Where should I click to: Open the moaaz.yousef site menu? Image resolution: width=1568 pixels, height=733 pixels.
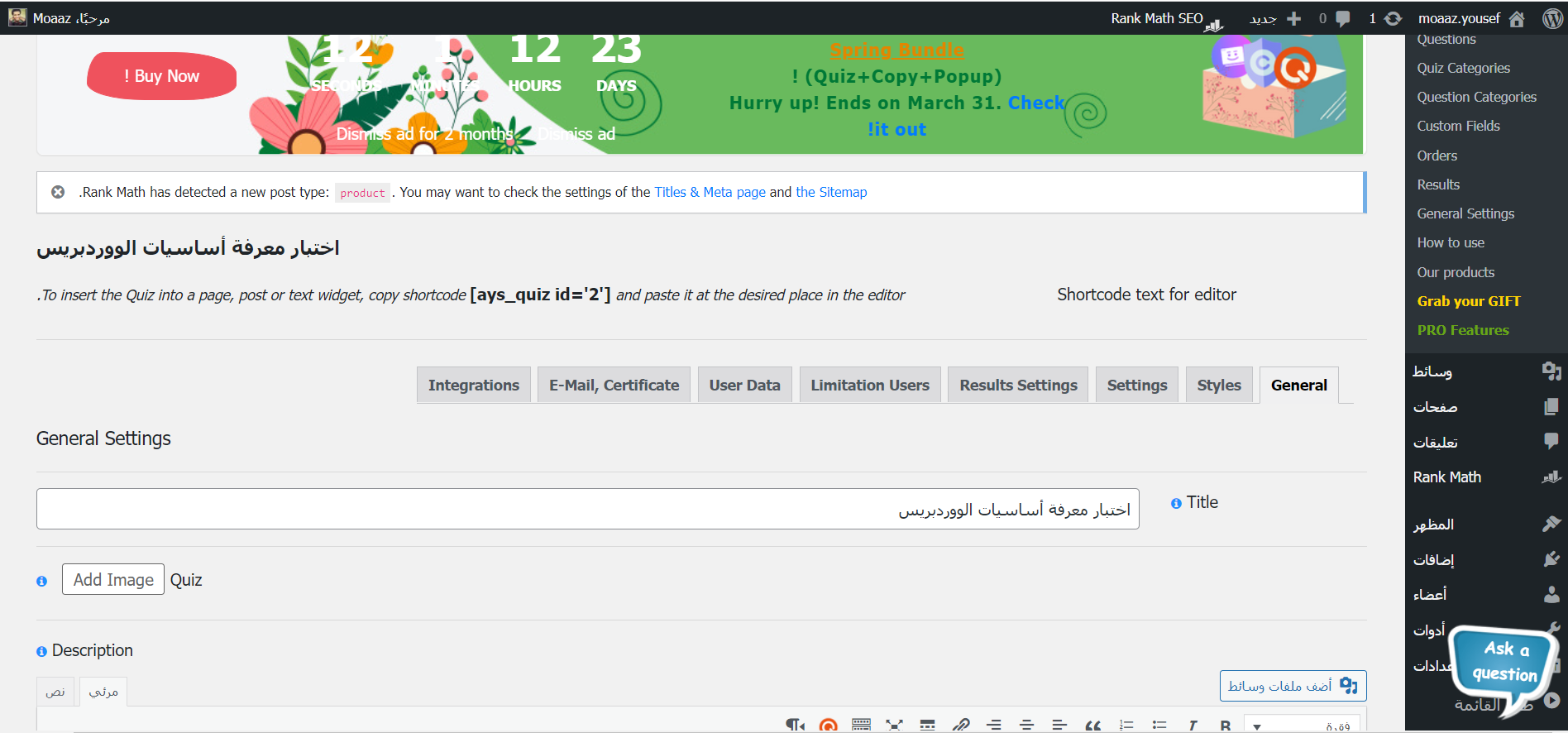coord(1459,18)
